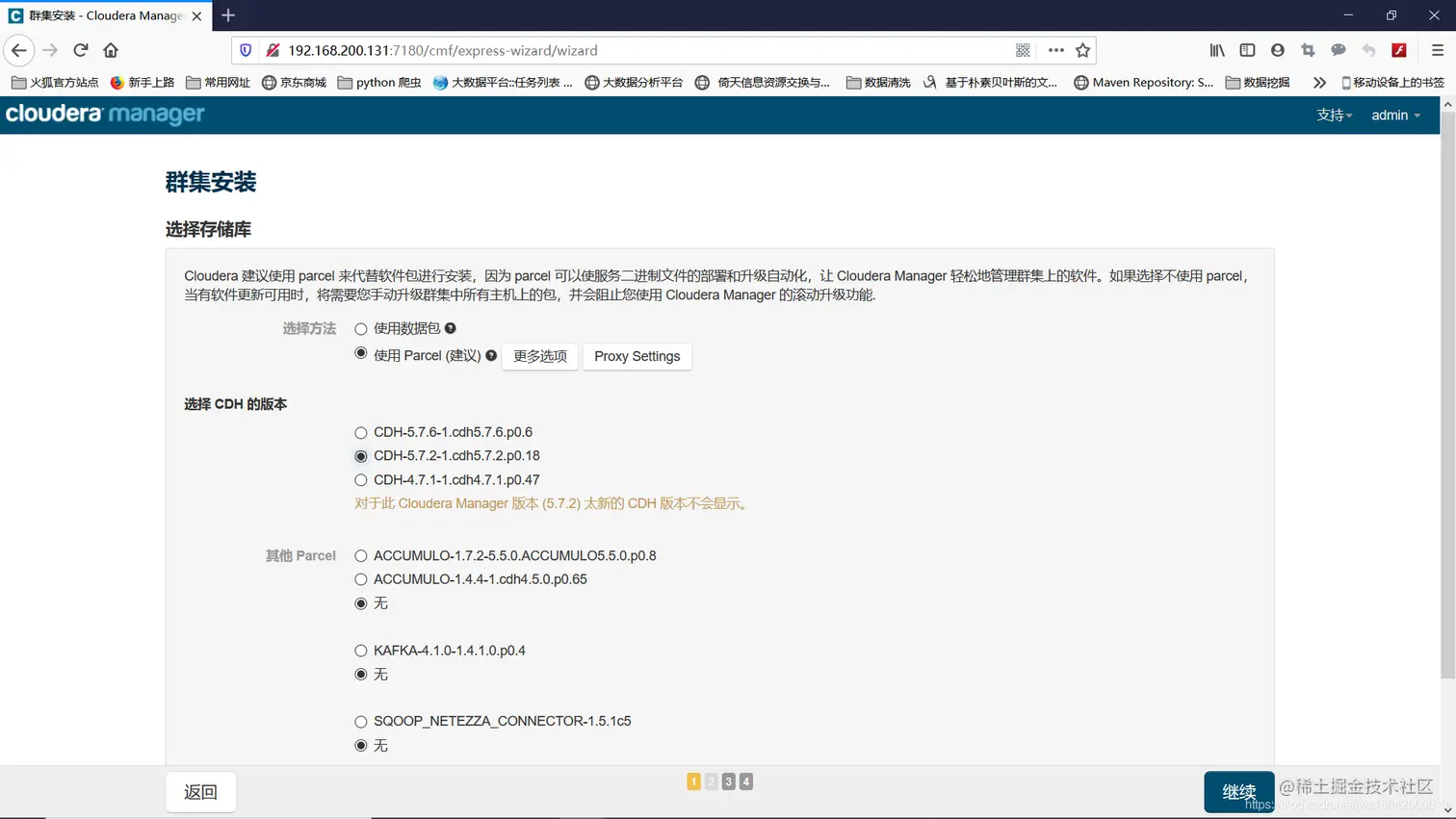Screen dimensions: 1456x819
Task: Open the 火狐官方站点 bookmark folder
Action: (x=55, y=83)
